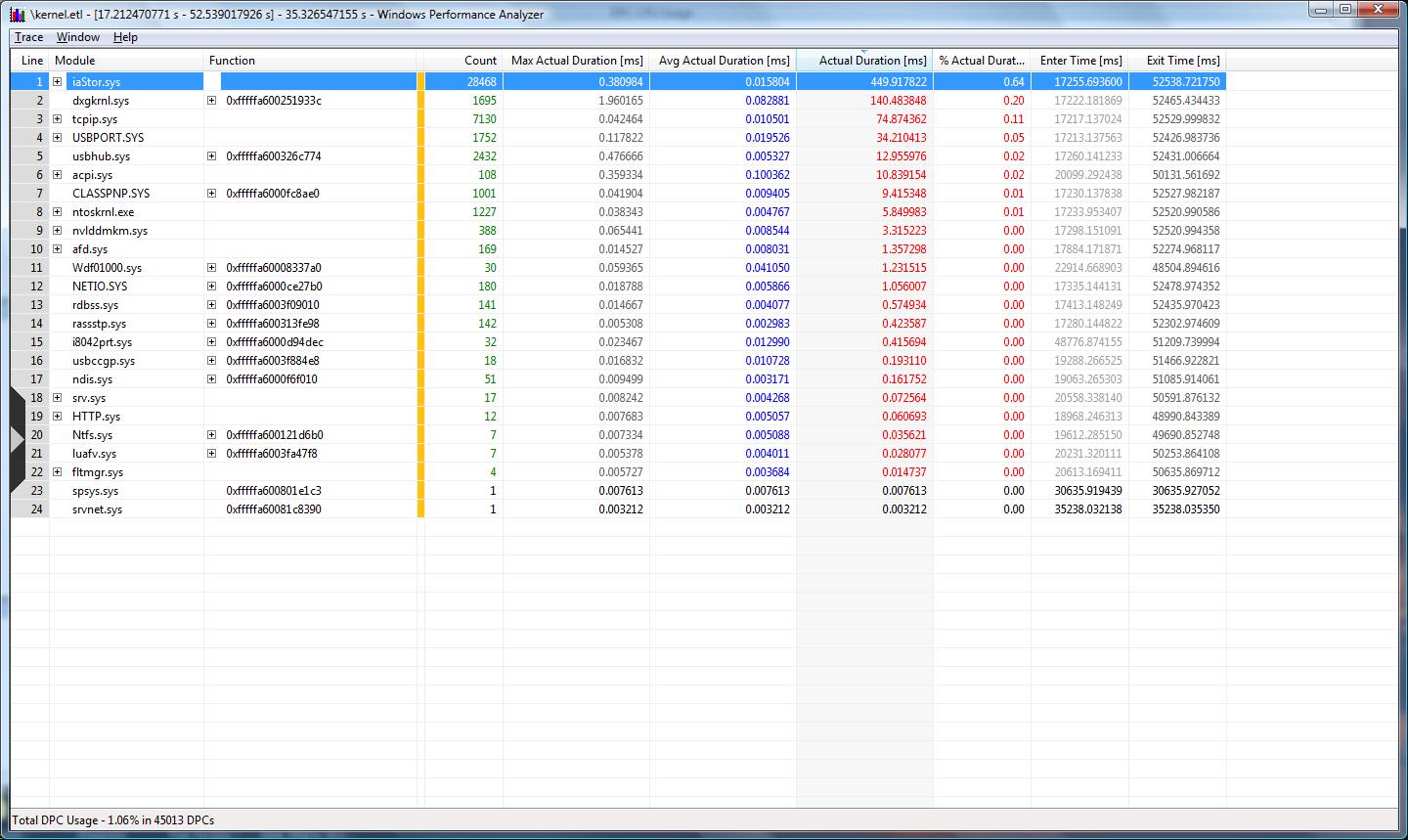Click exit time value 52538.721750
Screen dimensions: 1408x840
tap(1186, 82)
